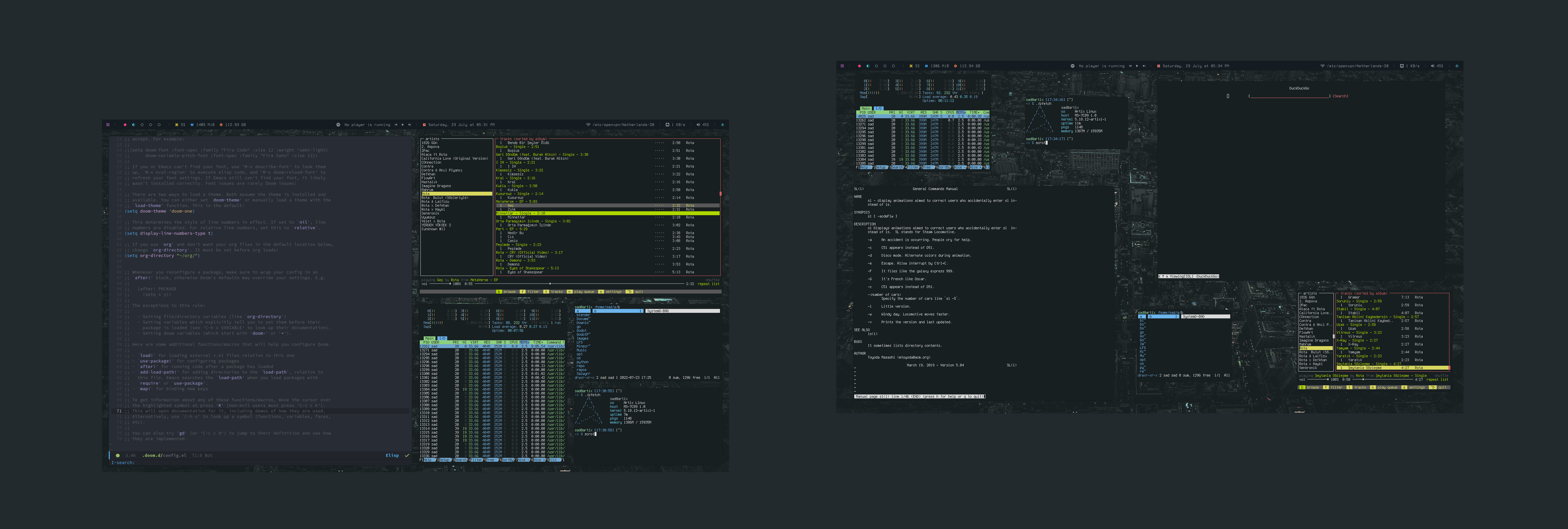The width and height of the screenshot is (1568, 529).
Task: Switch to the red workspace dot in right bar
Action: (x=859, y=66)
